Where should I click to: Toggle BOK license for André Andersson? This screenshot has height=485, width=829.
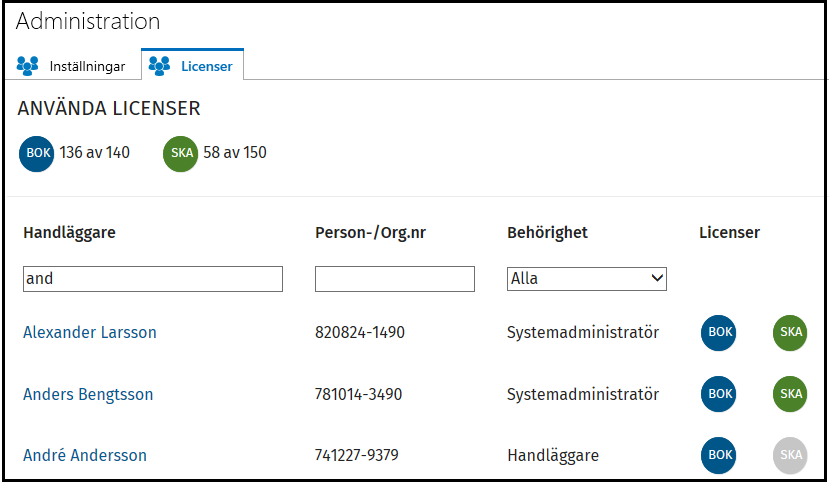coord(719,455)
